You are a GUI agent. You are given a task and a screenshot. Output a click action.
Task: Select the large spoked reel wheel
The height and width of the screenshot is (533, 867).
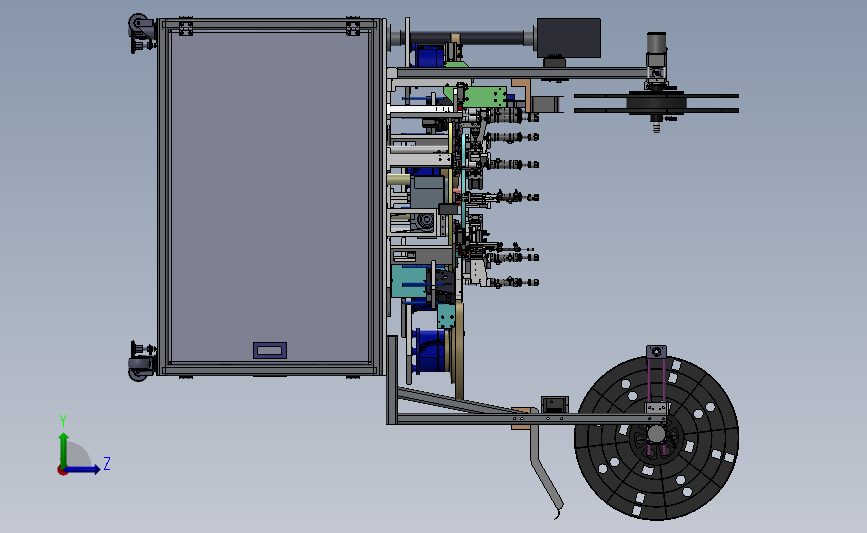[656, 438]
